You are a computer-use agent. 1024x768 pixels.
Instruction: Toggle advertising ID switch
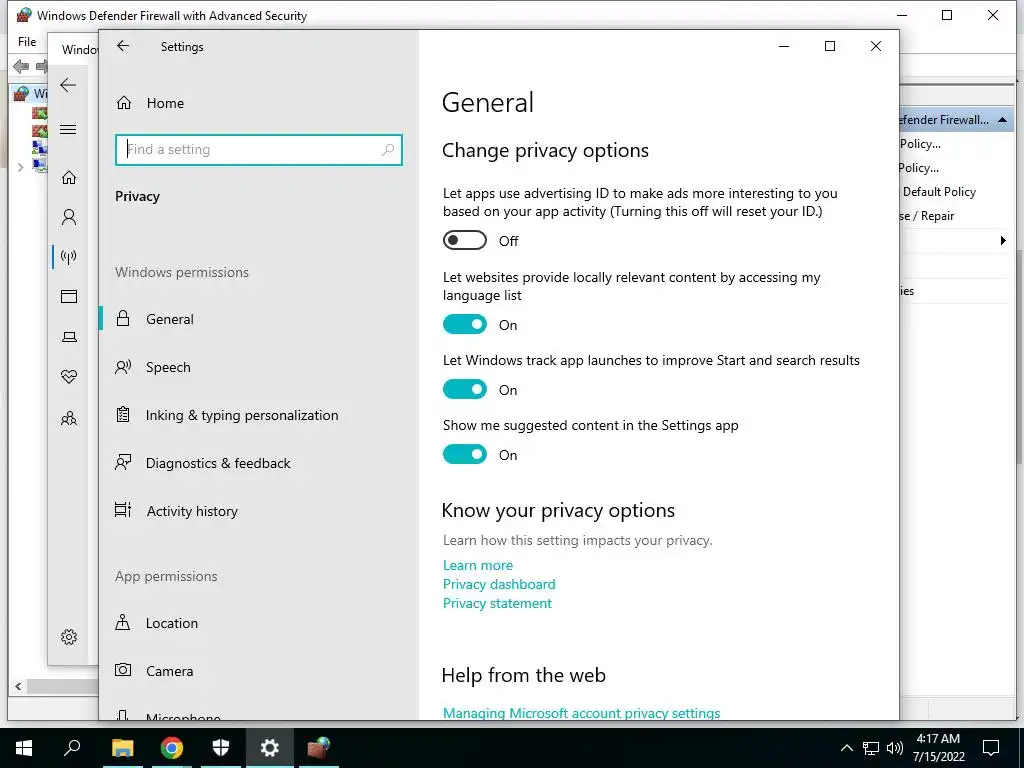pos(464,240)
